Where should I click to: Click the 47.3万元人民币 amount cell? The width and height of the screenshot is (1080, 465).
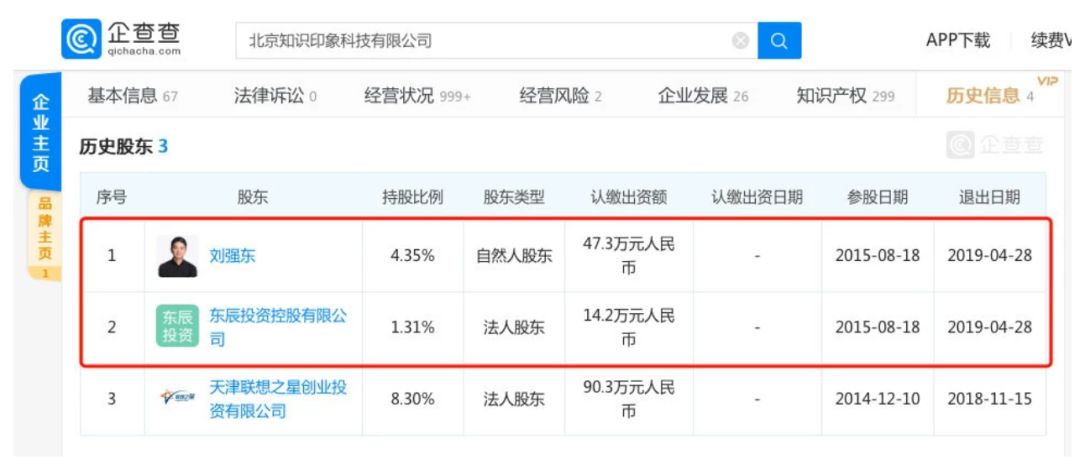pos(629,256)
